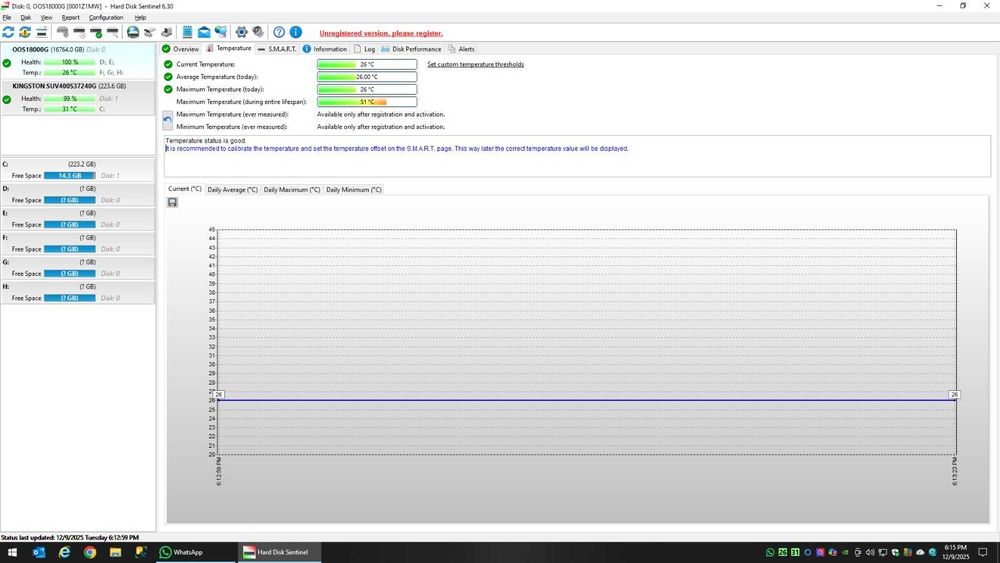Open configuration via blue gear icon
This screenshot has height=563, width=1000.
point(241,32)
